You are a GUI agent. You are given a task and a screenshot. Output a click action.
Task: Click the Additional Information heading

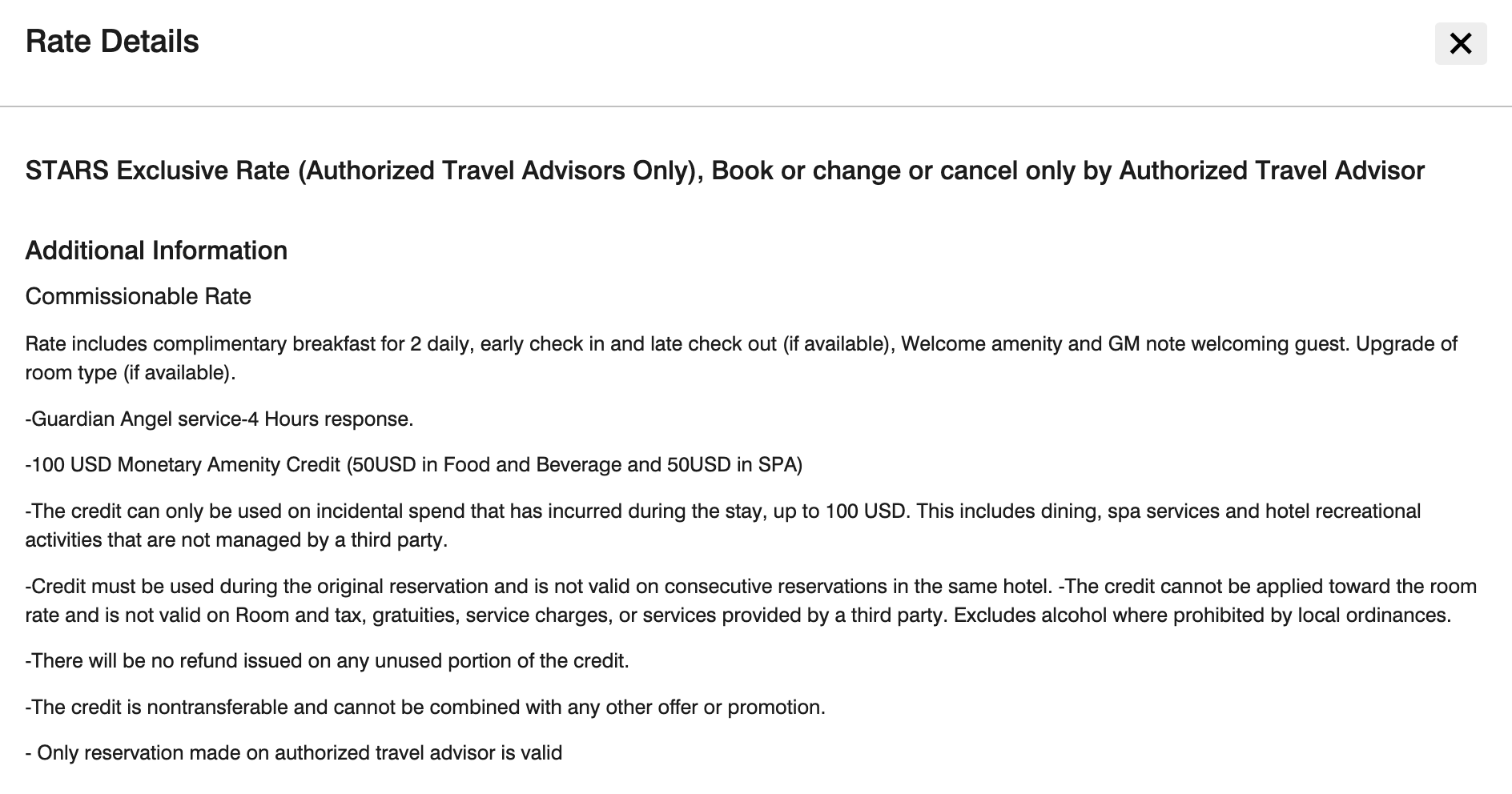pyautogui.click(x=156, y=251)
